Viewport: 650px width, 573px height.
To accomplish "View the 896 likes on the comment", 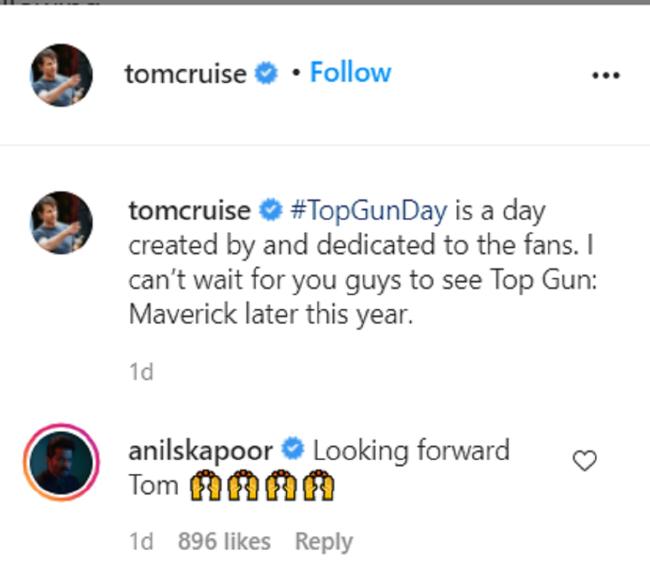I will tap(224, 541).
